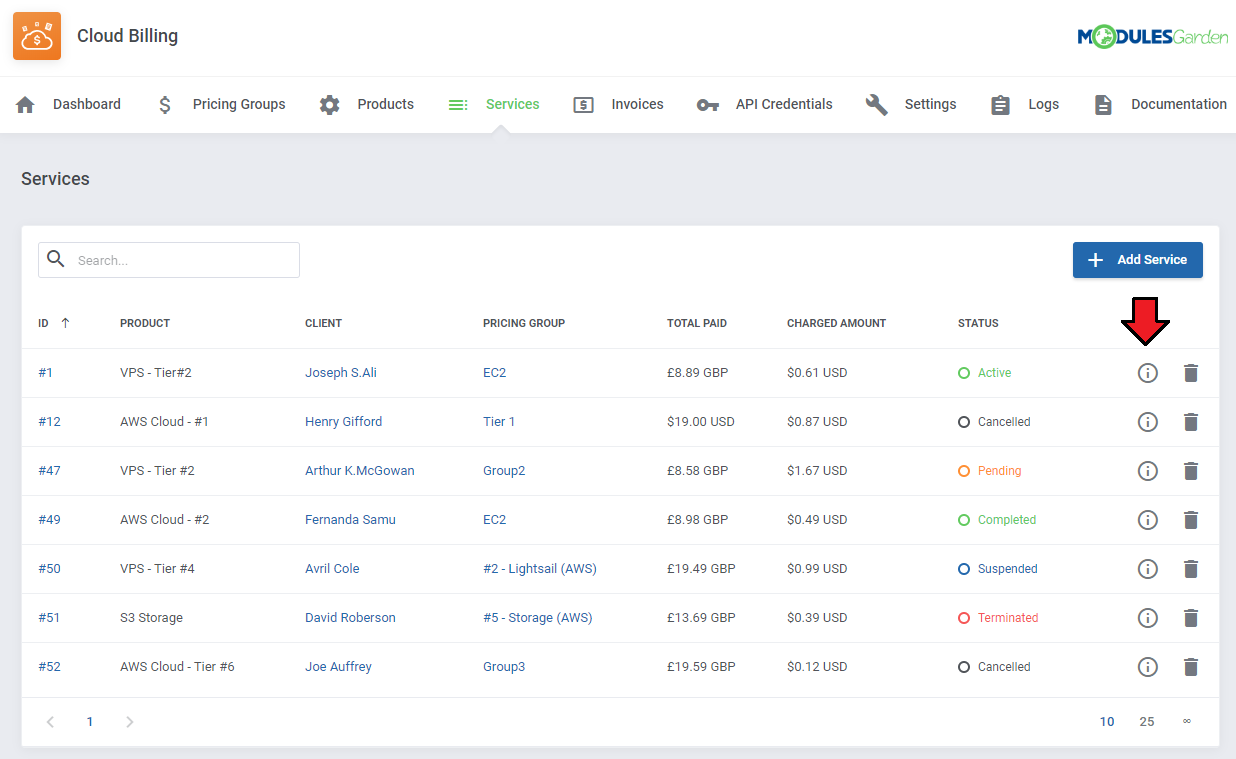The height and width of the screenshot is (759, 1236).
Task: Open the Pricing Groups tab
Action: [221, 104]
